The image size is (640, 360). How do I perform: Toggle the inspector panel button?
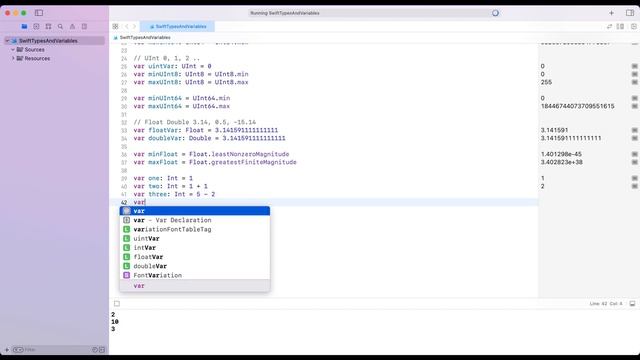tap(630, 13)
